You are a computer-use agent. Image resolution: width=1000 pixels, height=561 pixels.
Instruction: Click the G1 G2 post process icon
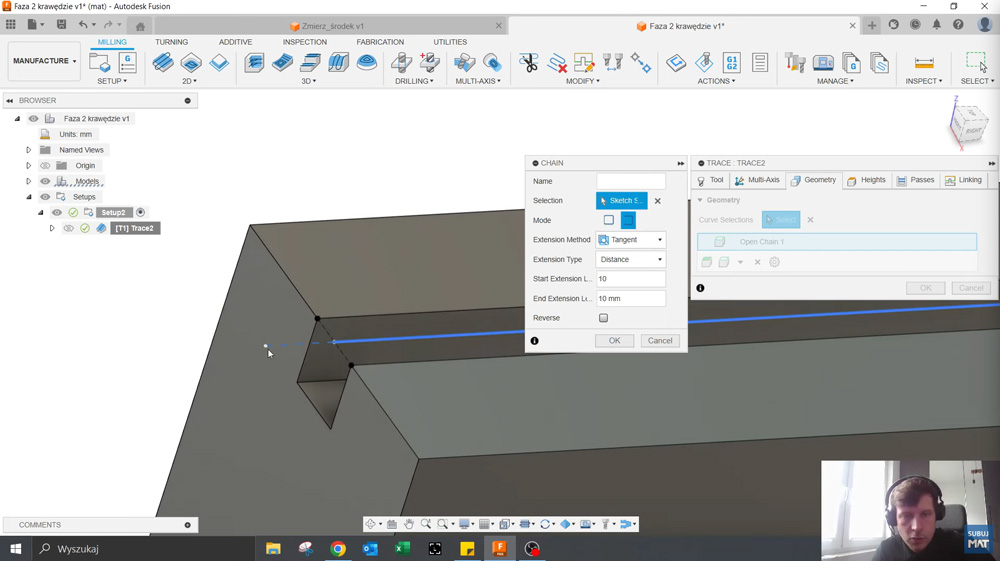coord(732,63)
